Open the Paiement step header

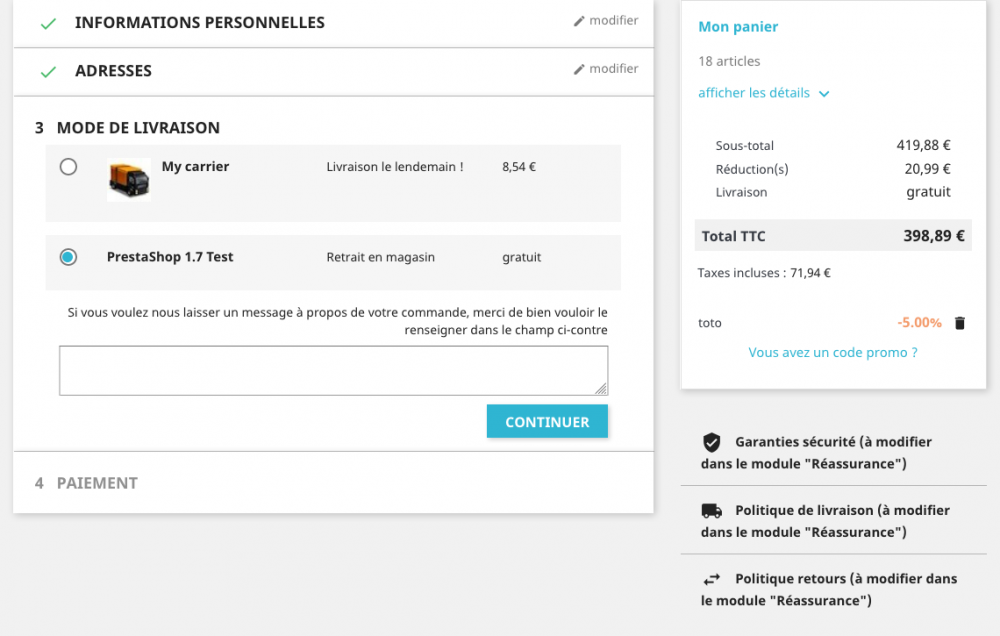point(97,483)
